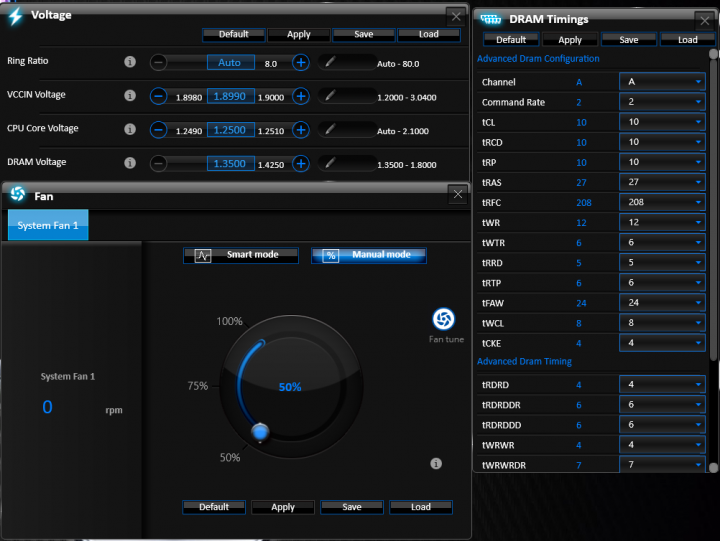Decrease DRAM Voltage with minus button

(158, 163)
